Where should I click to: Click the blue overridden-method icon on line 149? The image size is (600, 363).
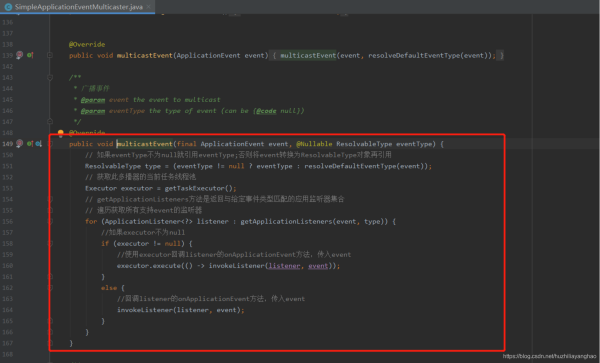click(39, 144)
